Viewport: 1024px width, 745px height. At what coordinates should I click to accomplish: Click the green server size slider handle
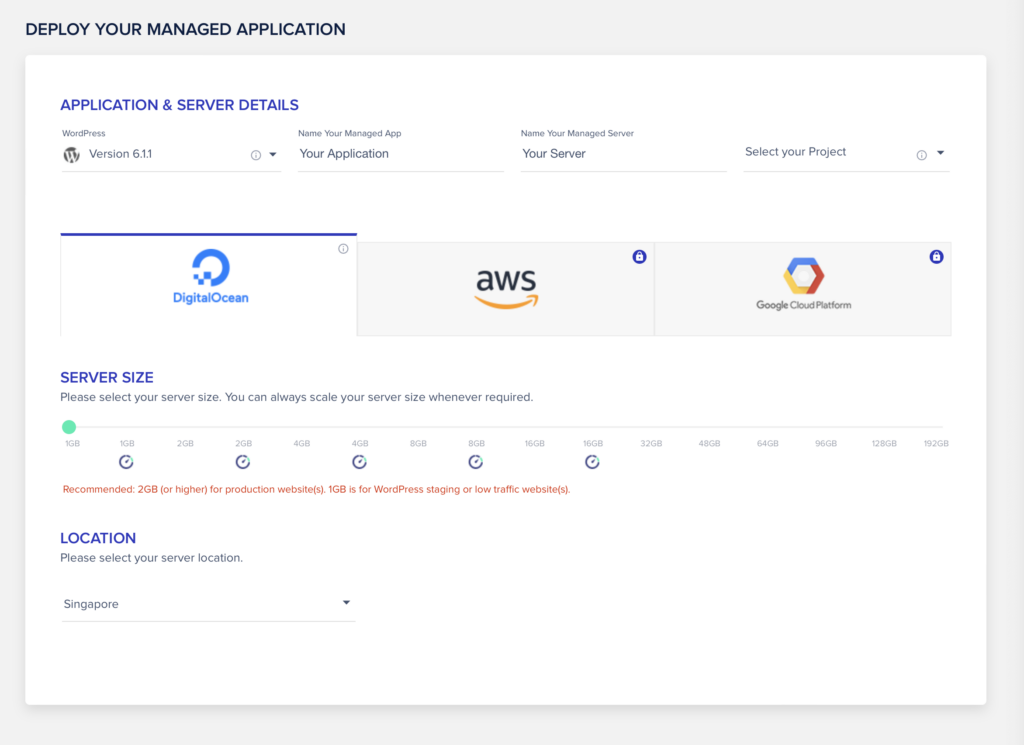(69, 427)
